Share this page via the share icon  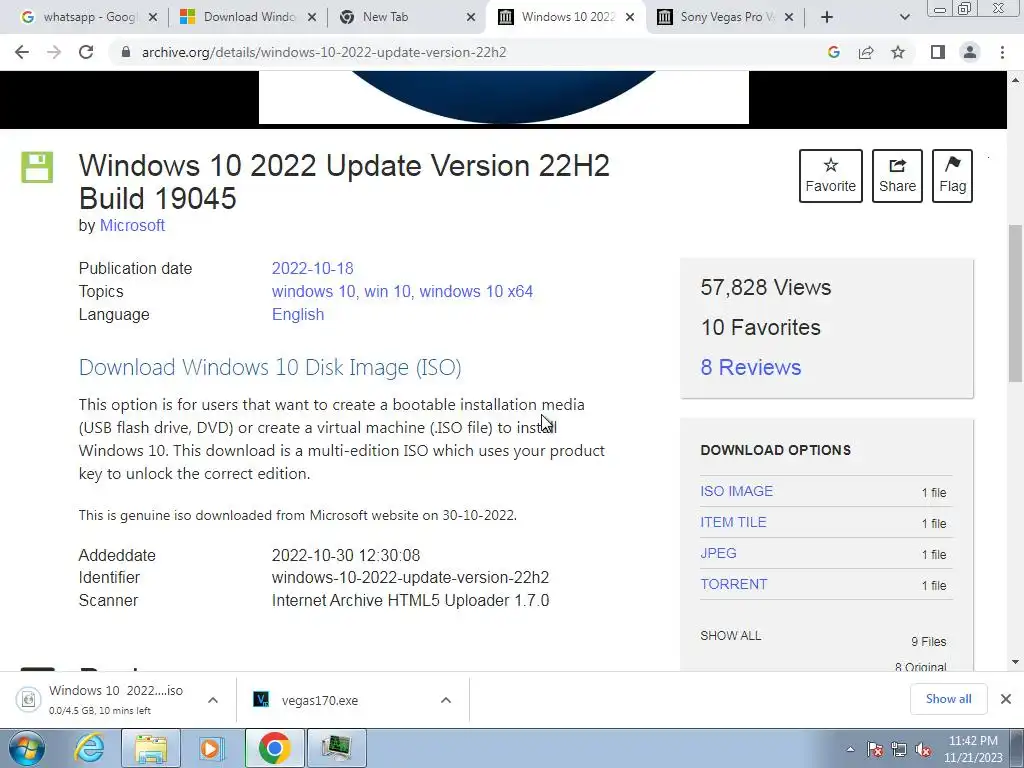[866, 52]
